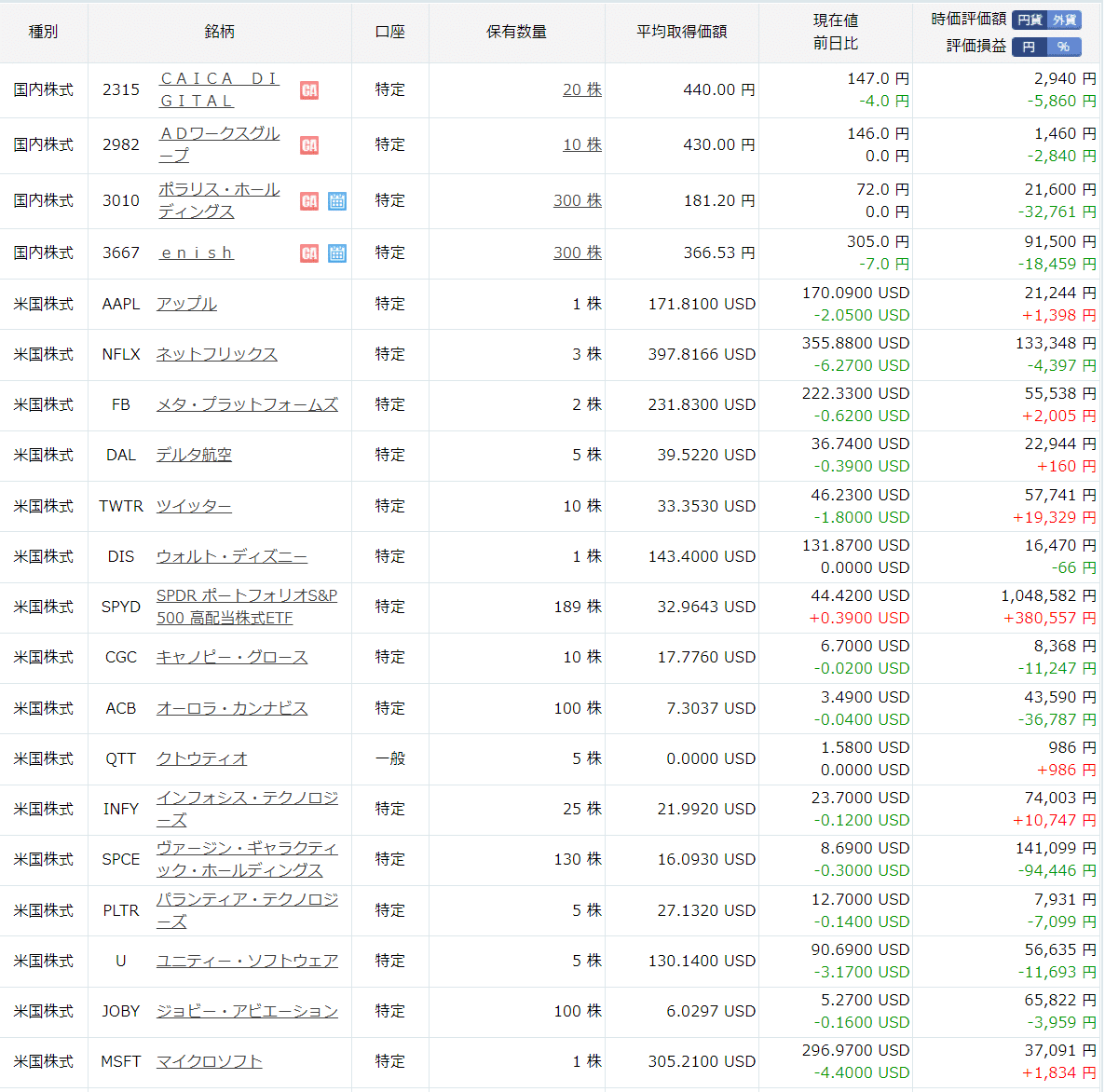Click INFY profit +10,747 円
This screenshot has height=1092, width=1105.
(x=1055, y=821)
